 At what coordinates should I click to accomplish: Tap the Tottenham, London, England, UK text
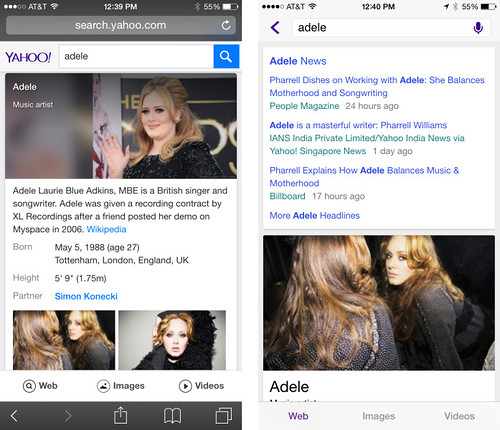tap(122, 260)
